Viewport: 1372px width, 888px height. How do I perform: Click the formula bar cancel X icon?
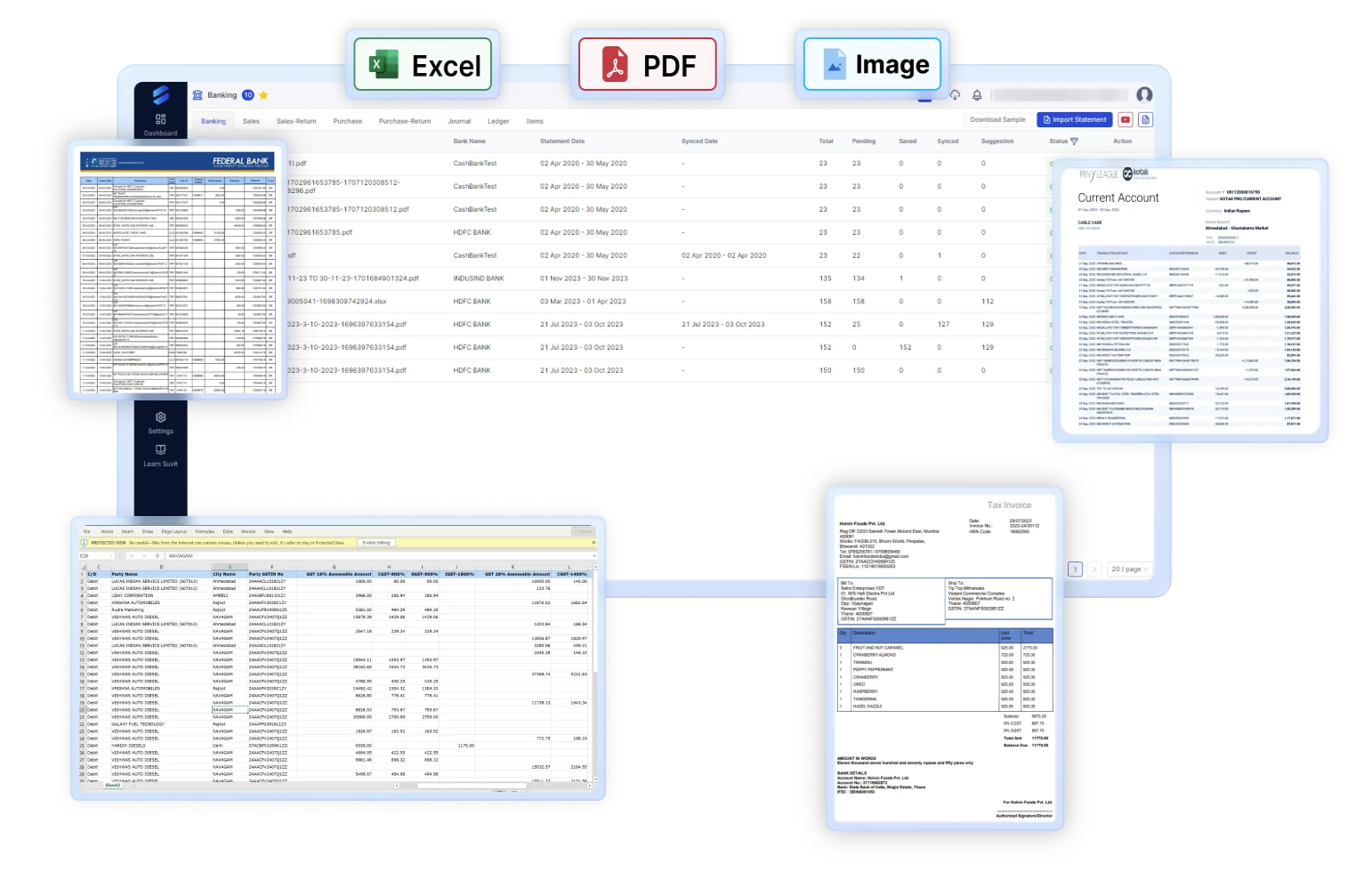point(131,556)
